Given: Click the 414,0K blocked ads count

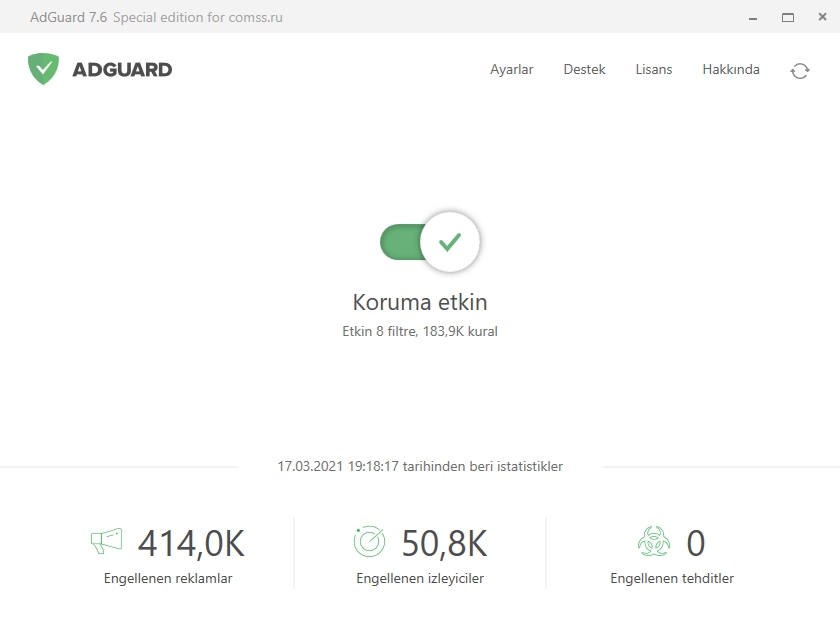Looking at the screenshot, I should (x=191, y=544).
